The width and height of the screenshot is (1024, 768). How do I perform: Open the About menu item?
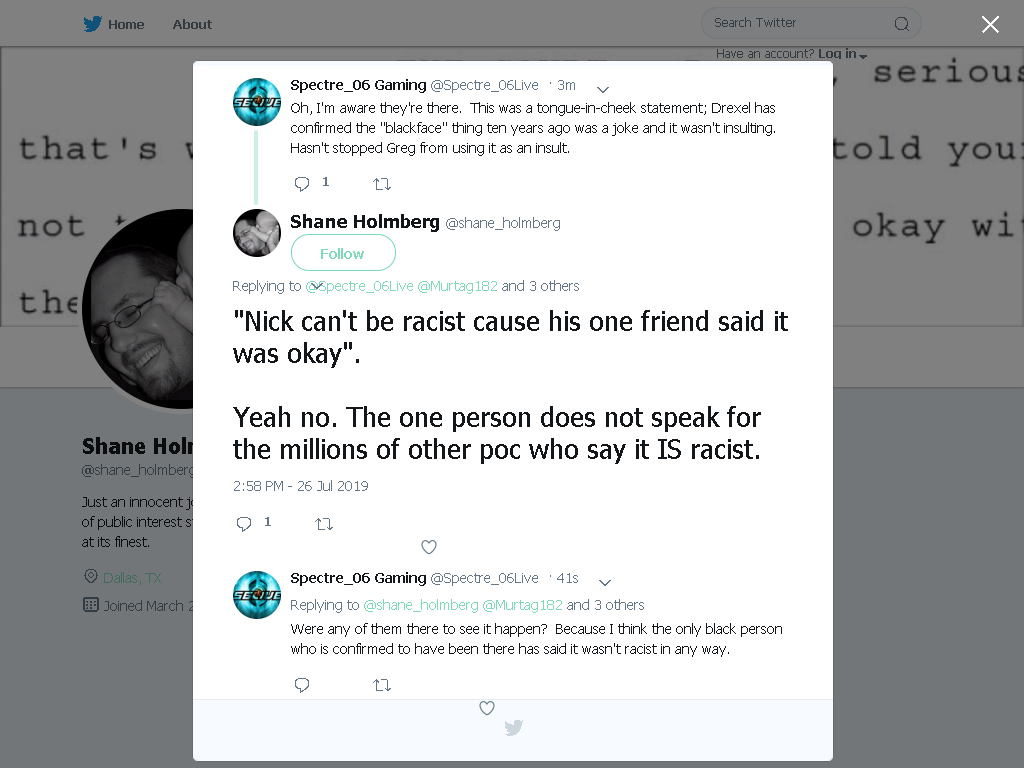[x=192, y=25]
